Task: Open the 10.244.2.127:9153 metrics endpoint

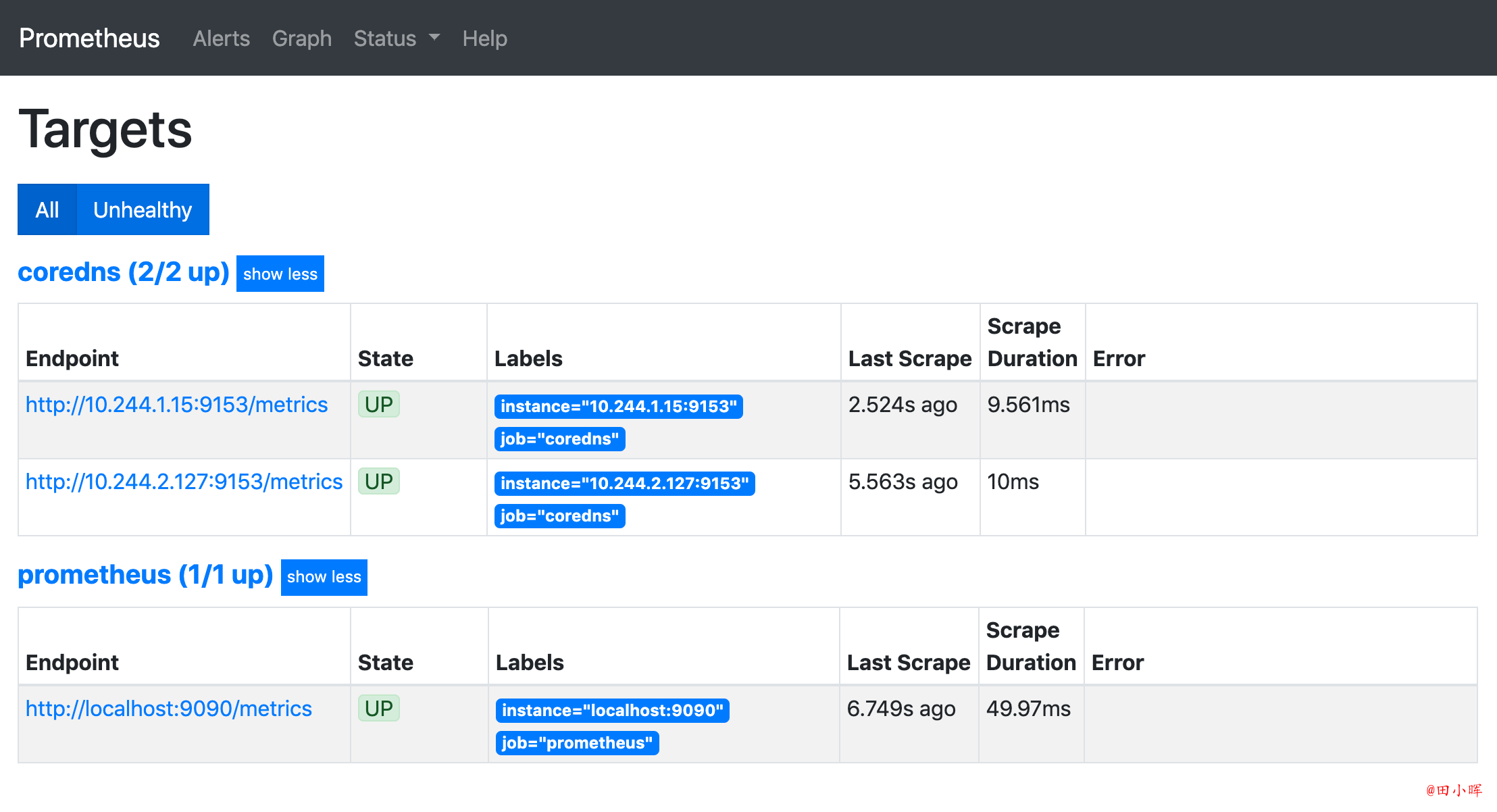Action: click(184, 482)
